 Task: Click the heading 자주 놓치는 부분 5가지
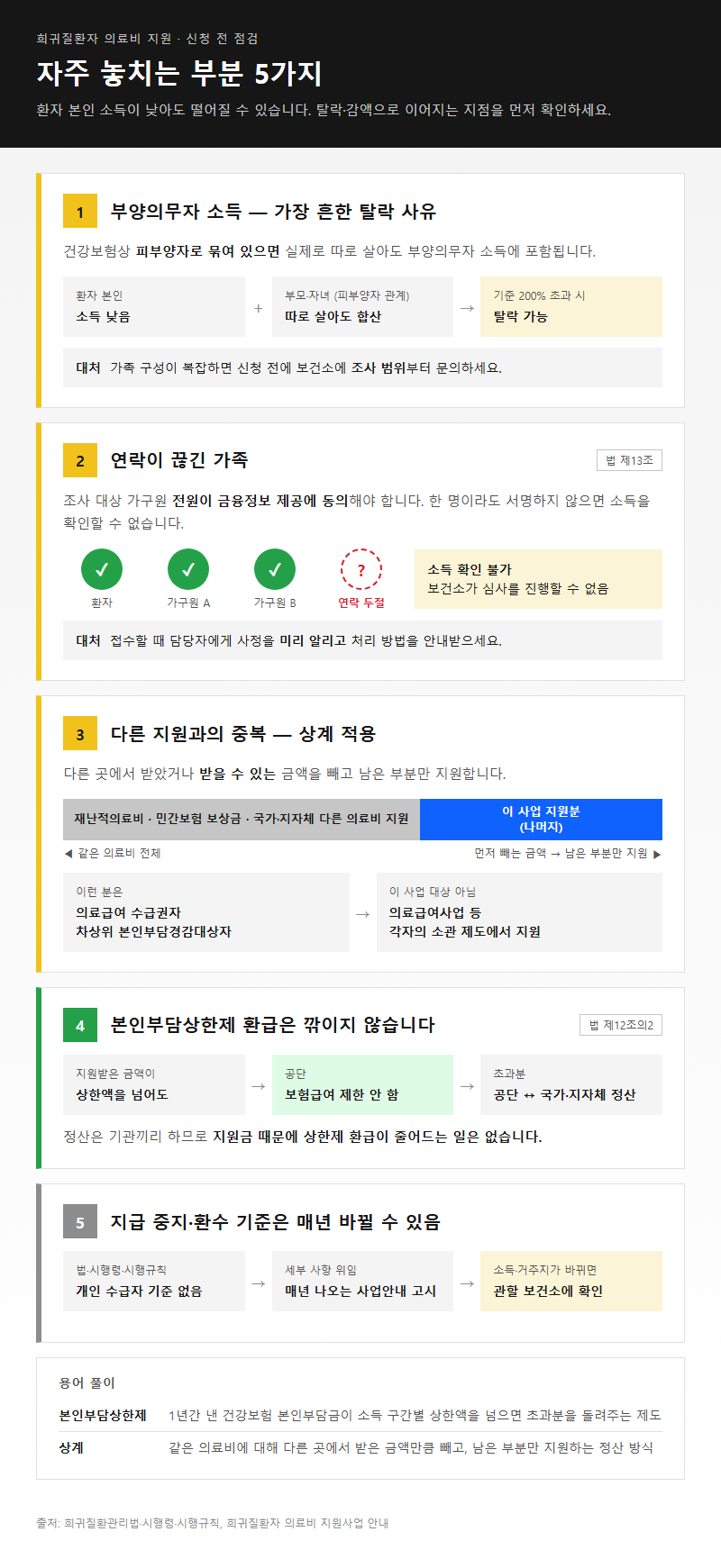pyautogui.click(x=179, y=73)
